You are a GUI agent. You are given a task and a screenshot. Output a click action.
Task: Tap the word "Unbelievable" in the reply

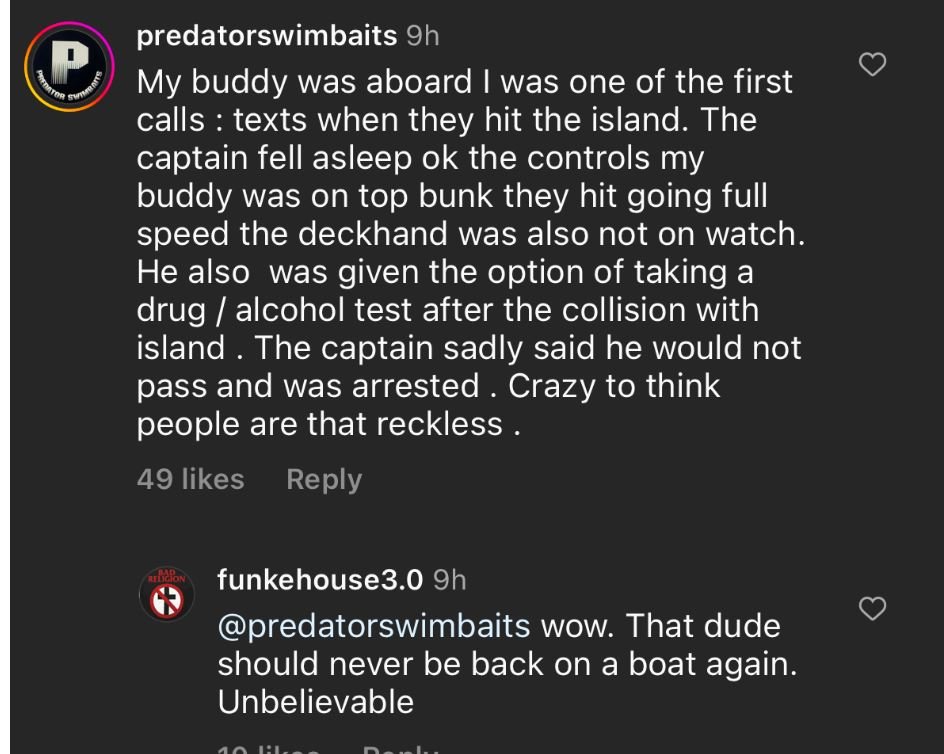316,702
